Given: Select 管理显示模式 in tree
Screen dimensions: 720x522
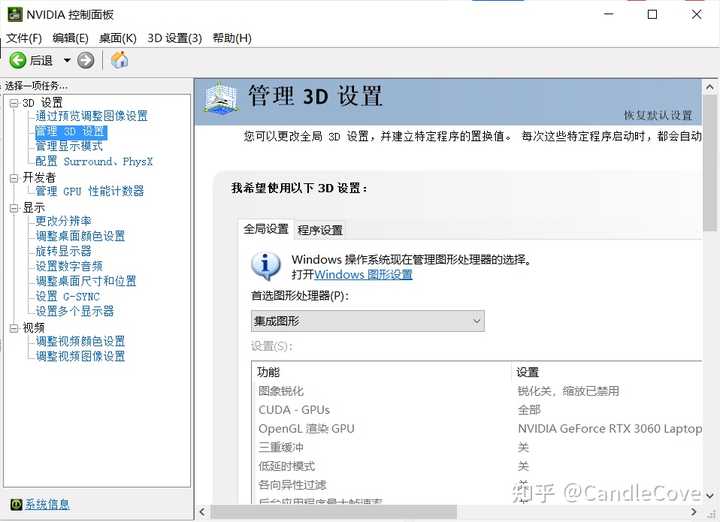Looking at the screenshot, I should [x=69, y=146].
